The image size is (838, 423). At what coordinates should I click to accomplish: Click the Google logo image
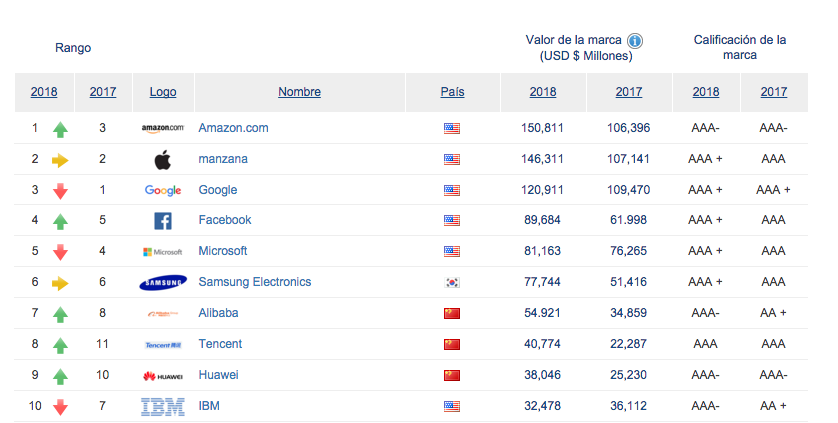tap(162, 190)
